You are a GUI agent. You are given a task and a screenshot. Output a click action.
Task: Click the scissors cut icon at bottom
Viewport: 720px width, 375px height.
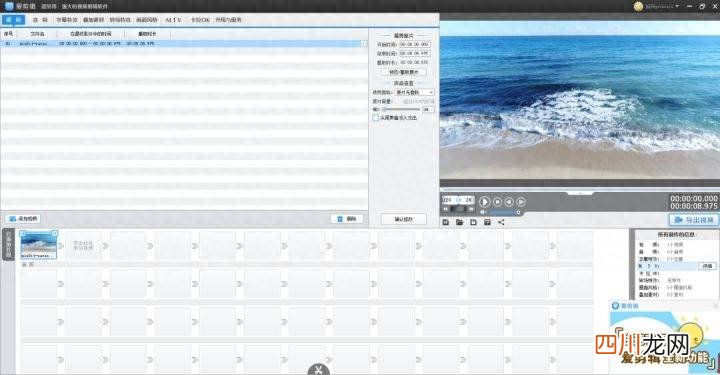[318, 369]
